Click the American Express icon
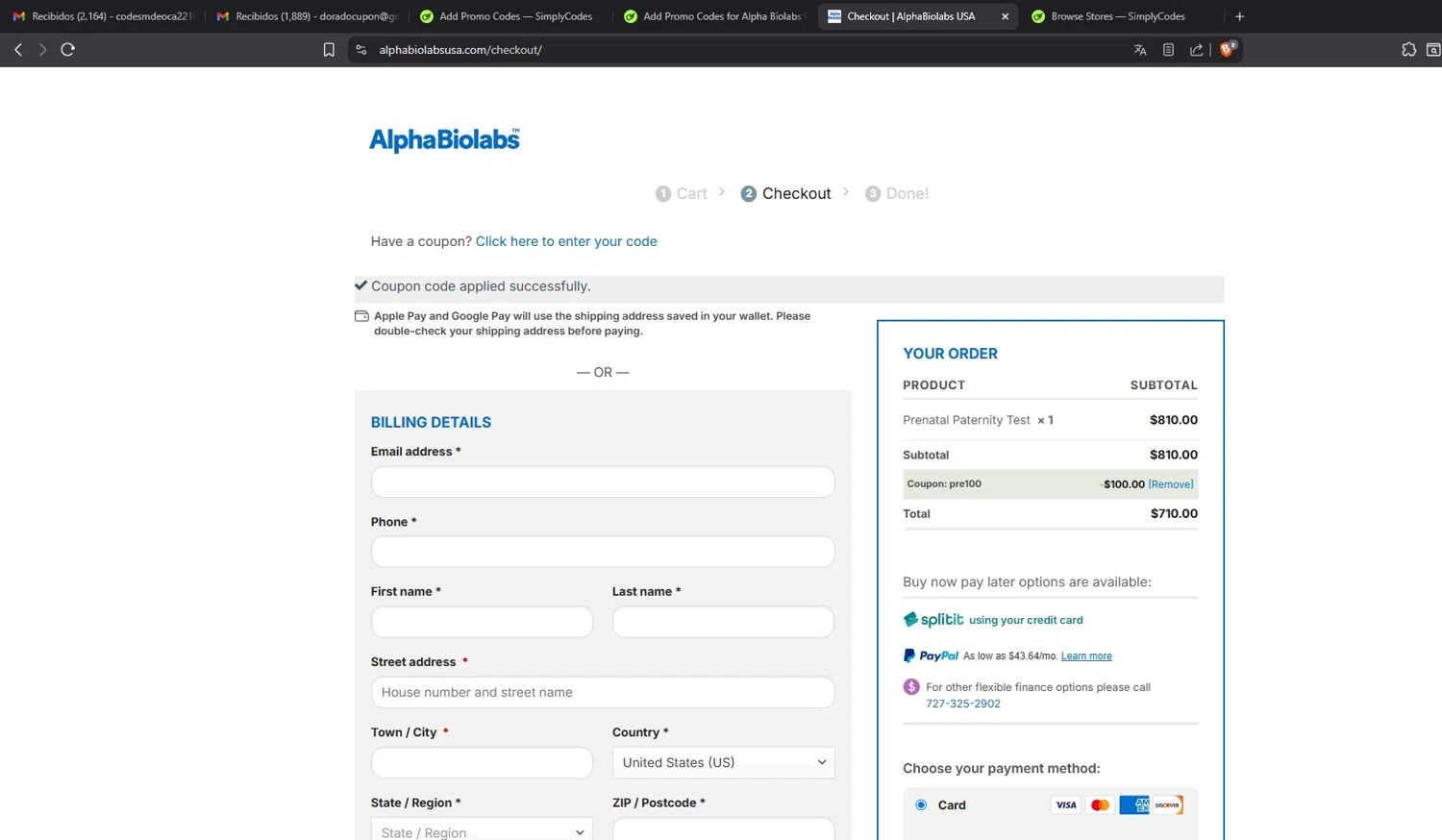1442x840 pixels. (1134, 805)
